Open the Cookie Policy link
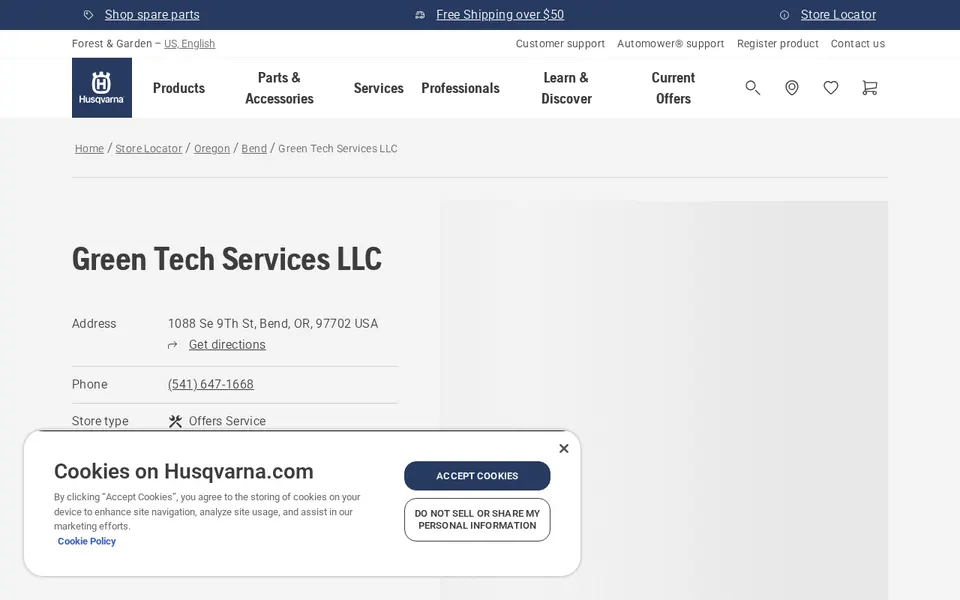Screen dimensions: 960x600 coord(86,541)
